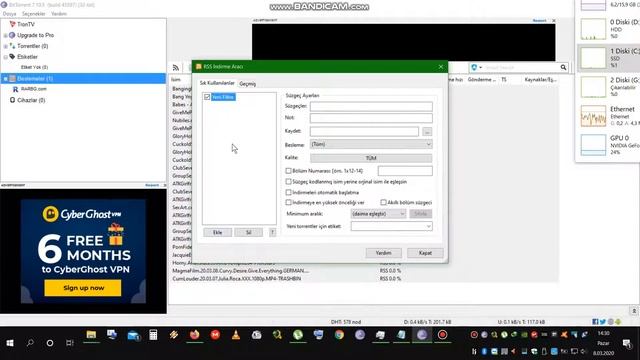This screenshot has height=360, width=640.
Task: Click the Ekle button
Action: [218, 232]
